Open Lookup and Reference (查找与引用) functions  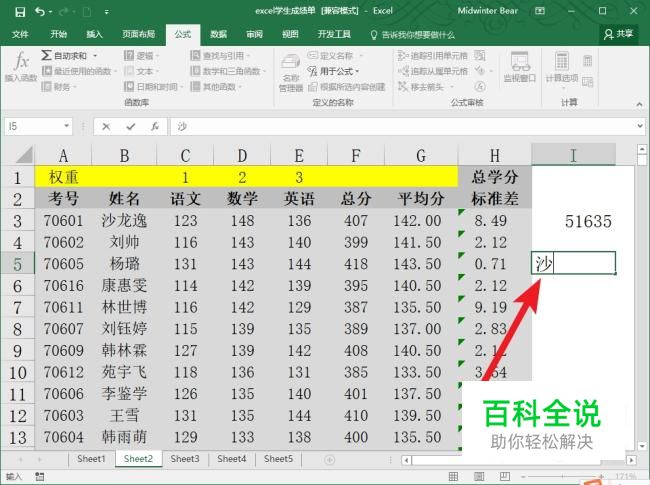(220, 55)
